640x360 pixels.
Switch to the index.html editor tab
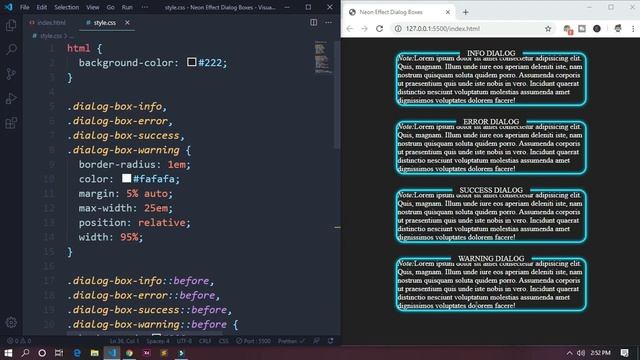pyautogui.click(x=47, y=22)
